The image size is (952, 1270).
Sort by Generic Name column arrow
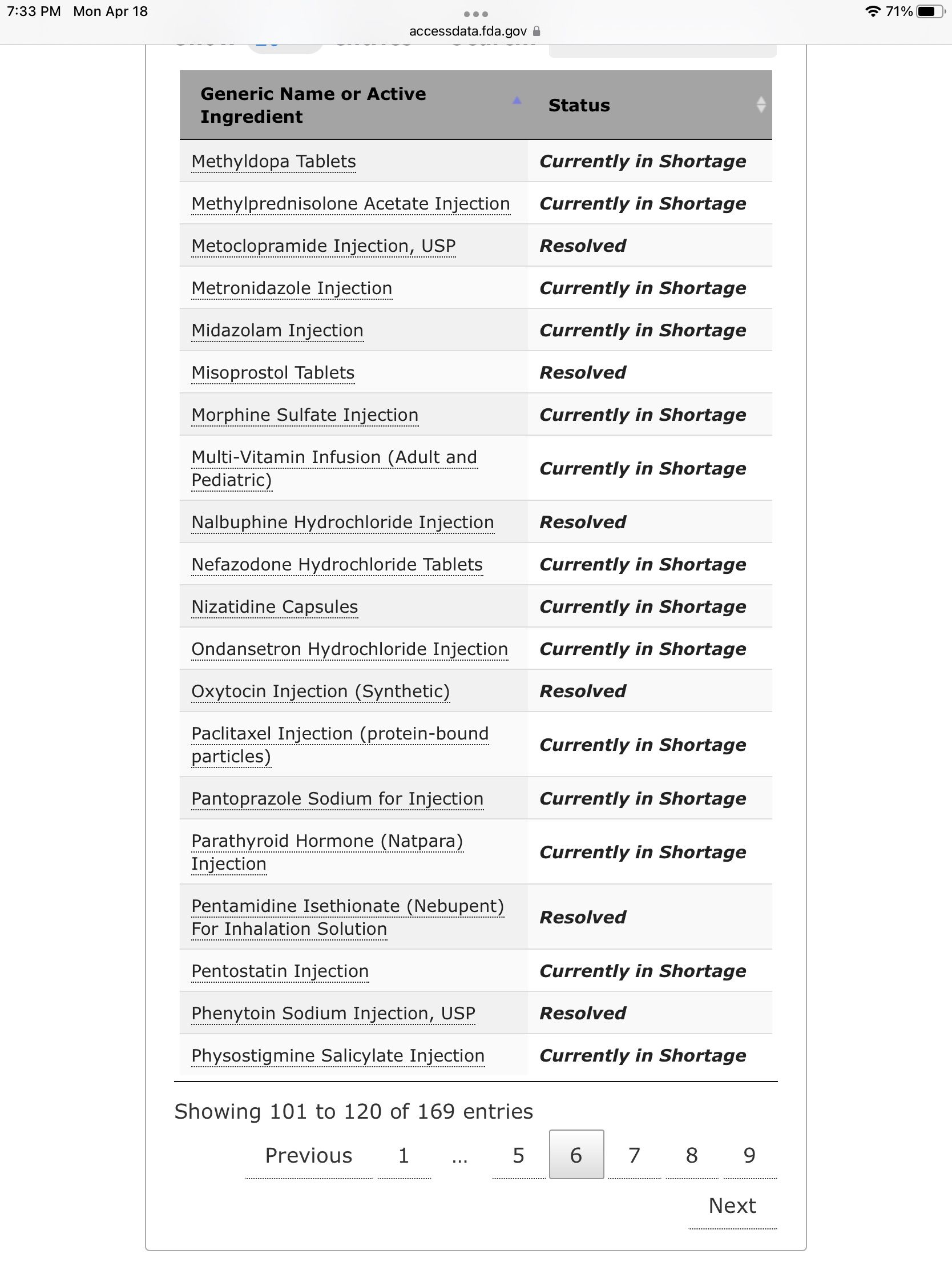point(517,101)
